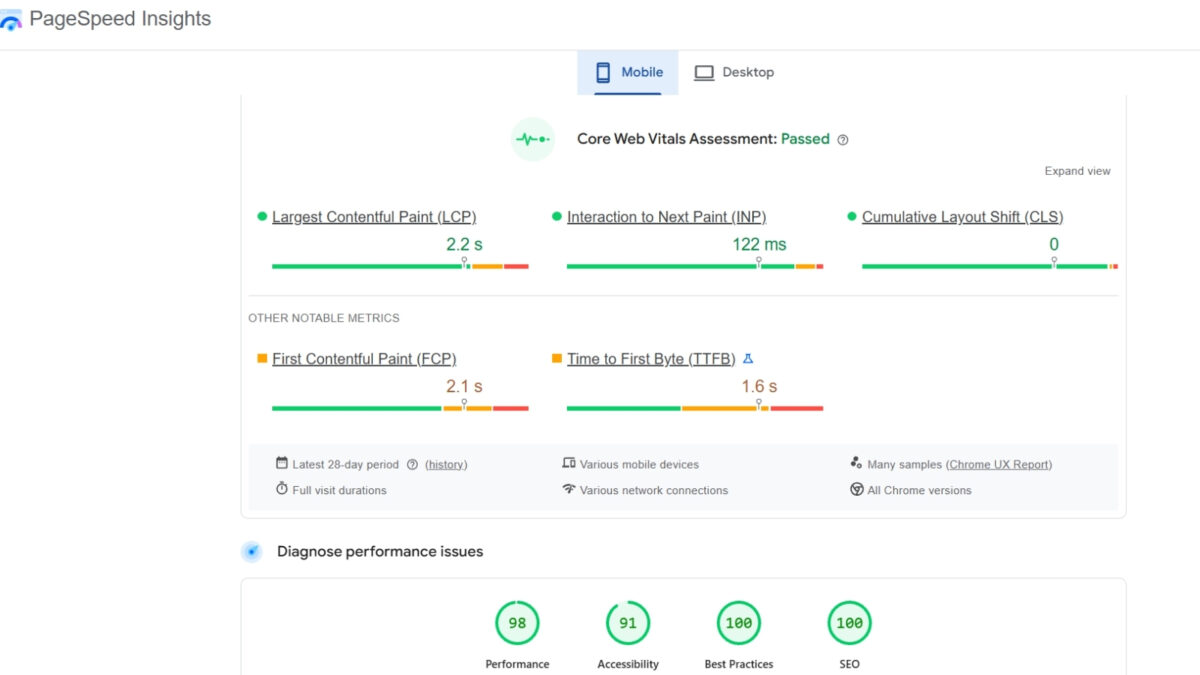Open help icon beside Passed assessment
The width and height of the screenshot is (1200, 675).
(843, 140)
